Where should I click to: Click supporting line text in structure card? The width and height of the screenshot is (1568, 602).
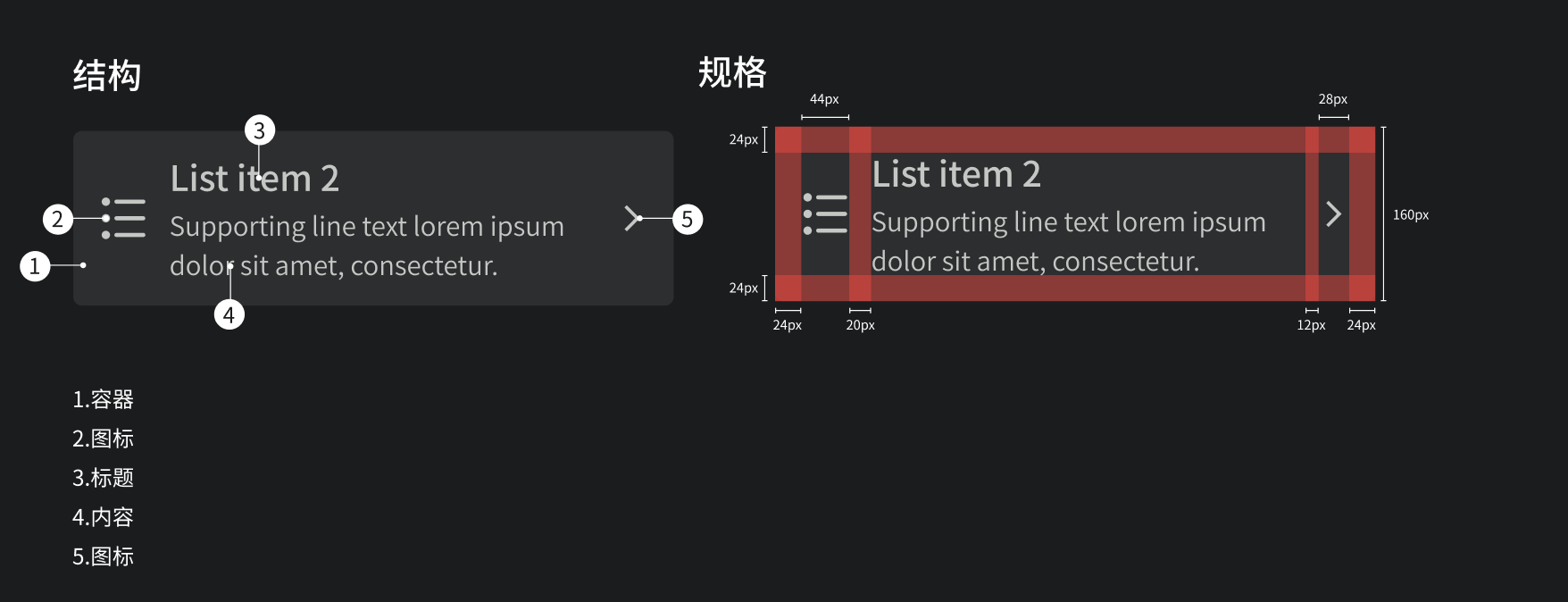coord(367,246)
